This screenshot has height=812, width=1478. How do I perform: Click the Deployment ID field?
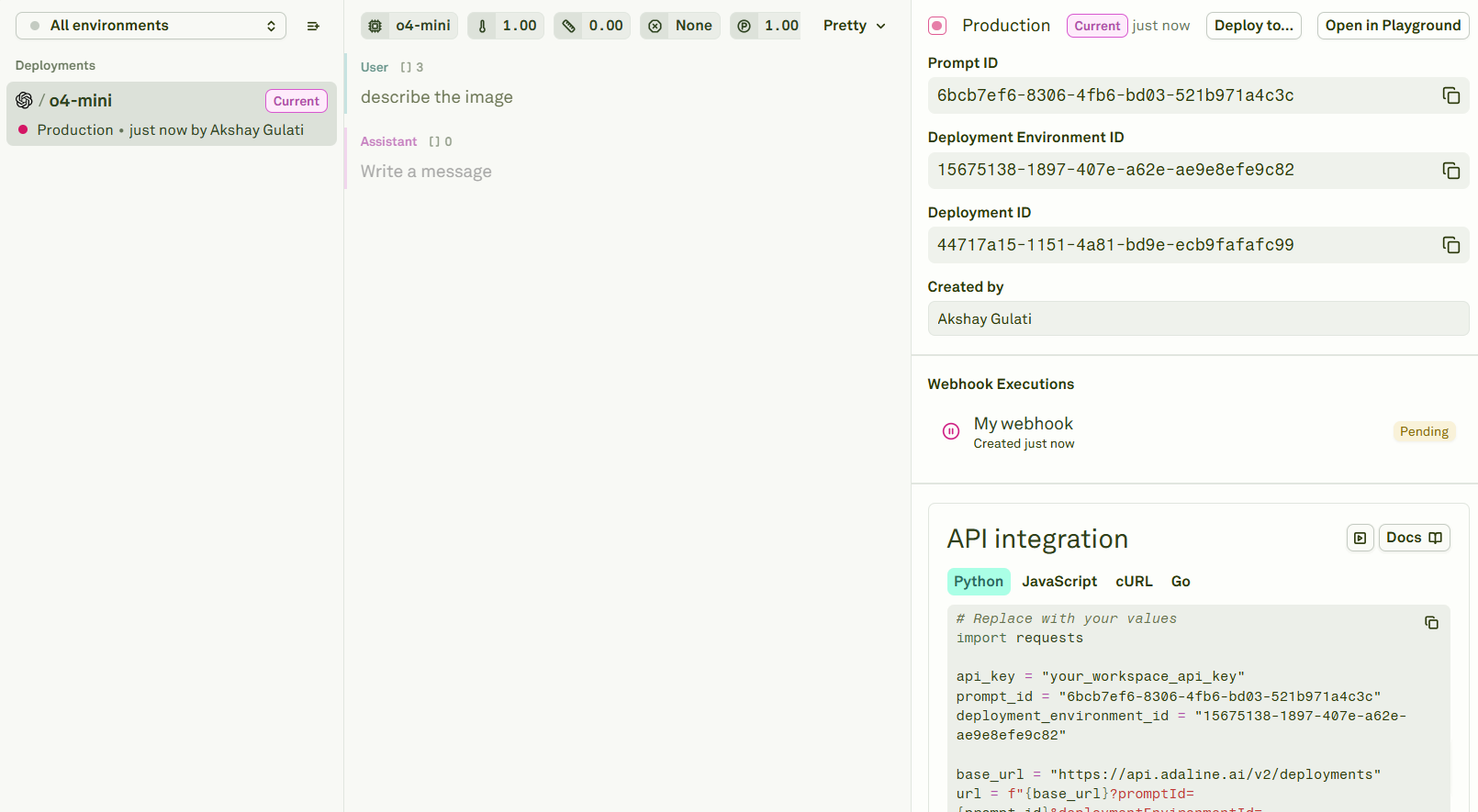point(1198,245)
